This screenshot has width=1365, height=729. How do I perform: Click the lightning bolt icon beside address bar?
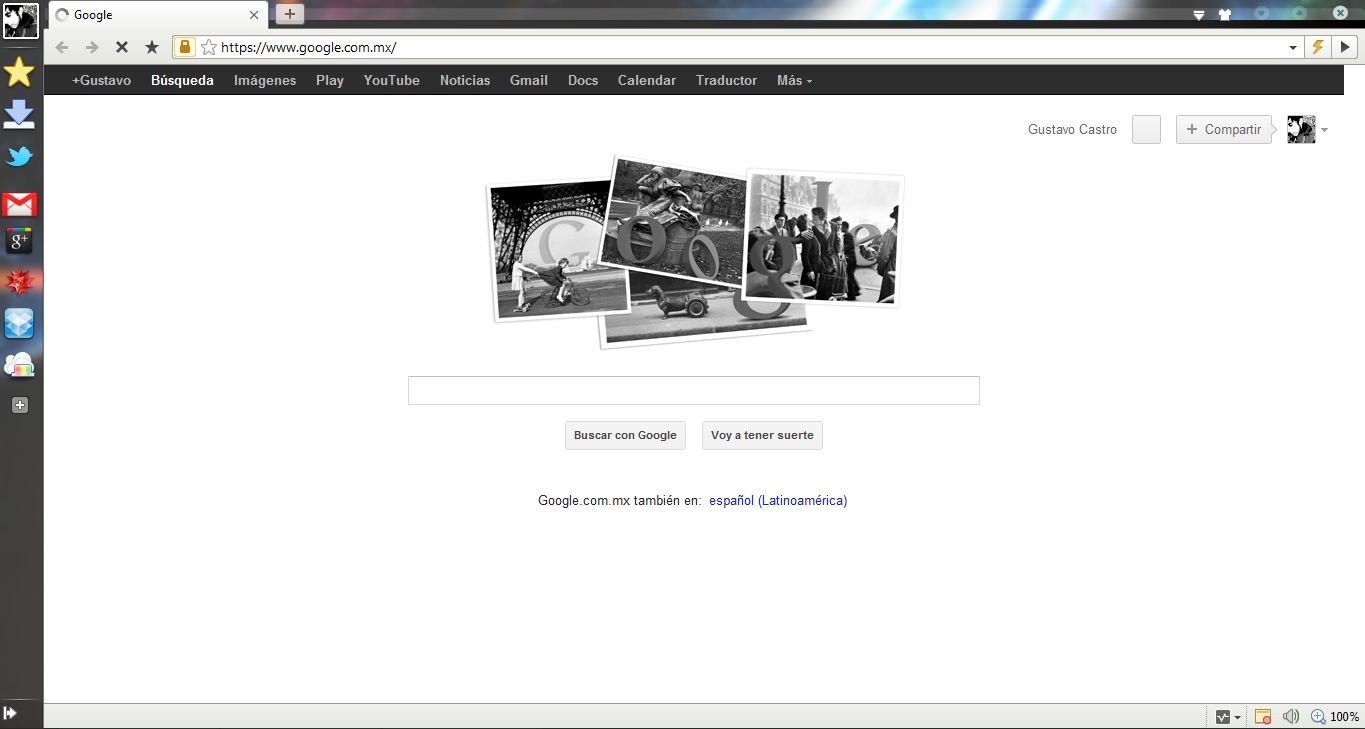click(x=1318, y=47)
